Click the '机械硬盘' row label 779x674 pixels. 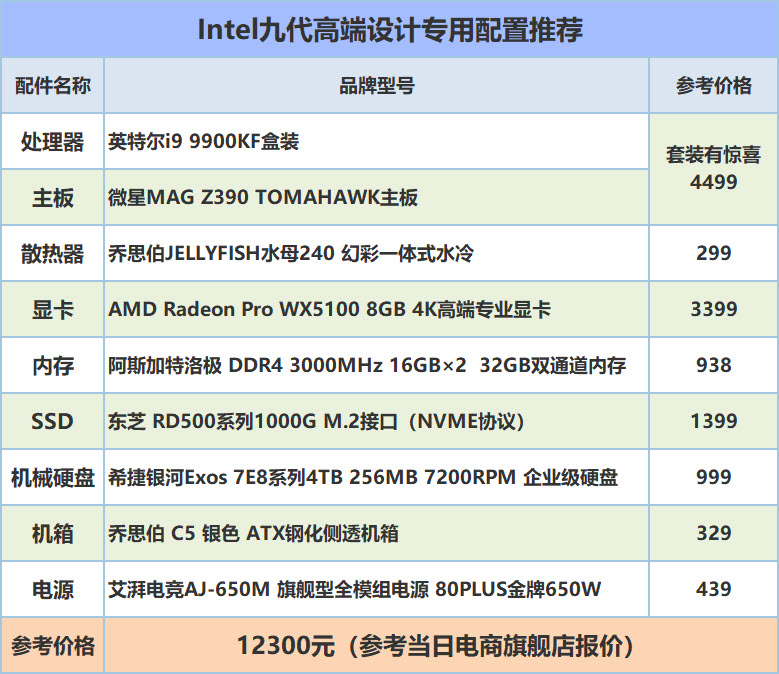[x=53, y=477]
